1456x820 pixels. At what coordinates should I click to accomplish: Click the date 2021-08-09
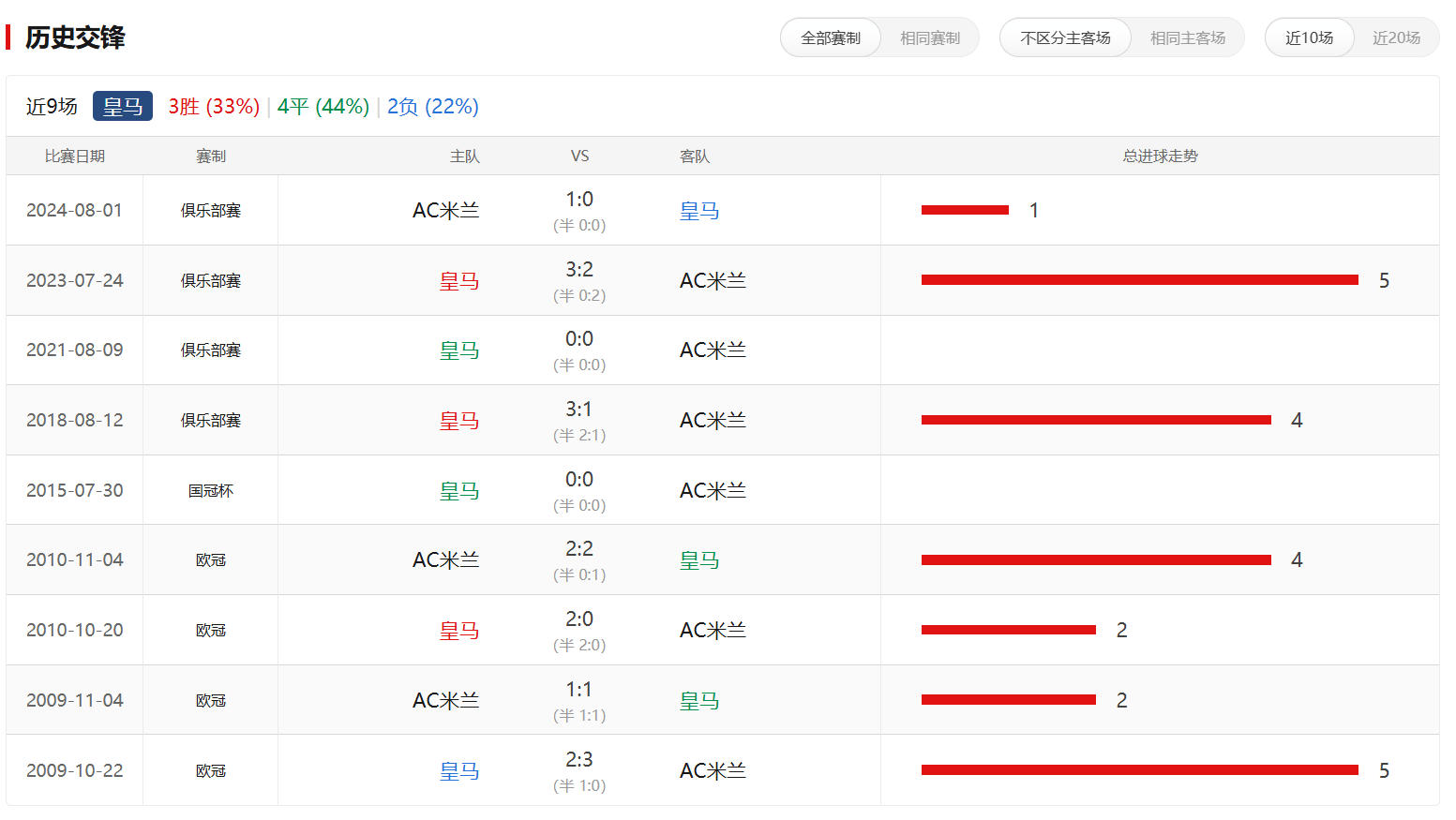coord(75,350)
